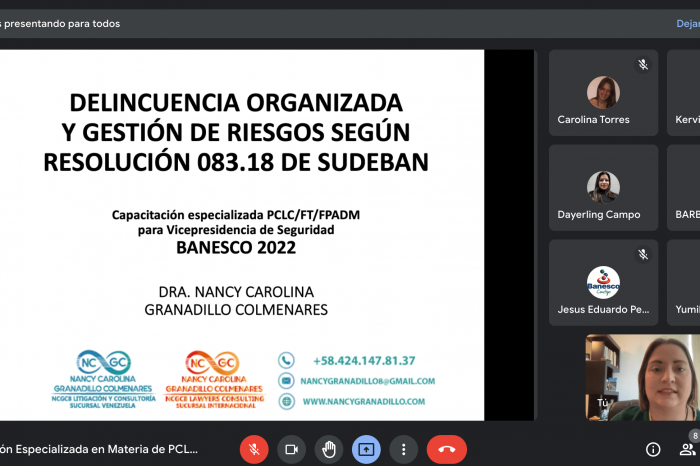Click the nancygranadillo8@gmail.com address
The image size is (700, 466).
(367, 381)
